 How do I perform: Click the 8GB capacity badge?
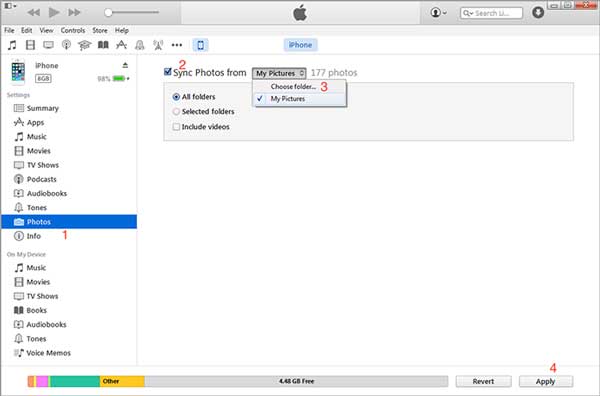click(43, 78)
